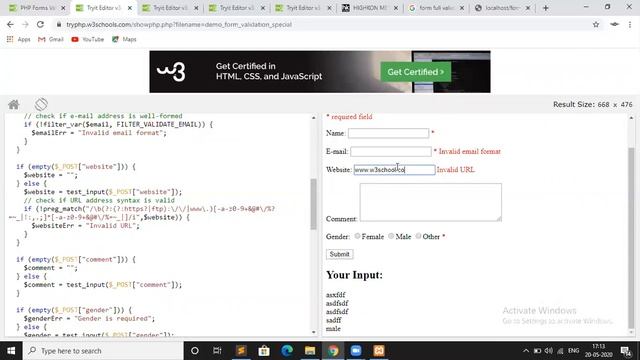
Task: Open Cortana from the taskbar circle icon
Action: pyautogui.click(x=195, y=351)
